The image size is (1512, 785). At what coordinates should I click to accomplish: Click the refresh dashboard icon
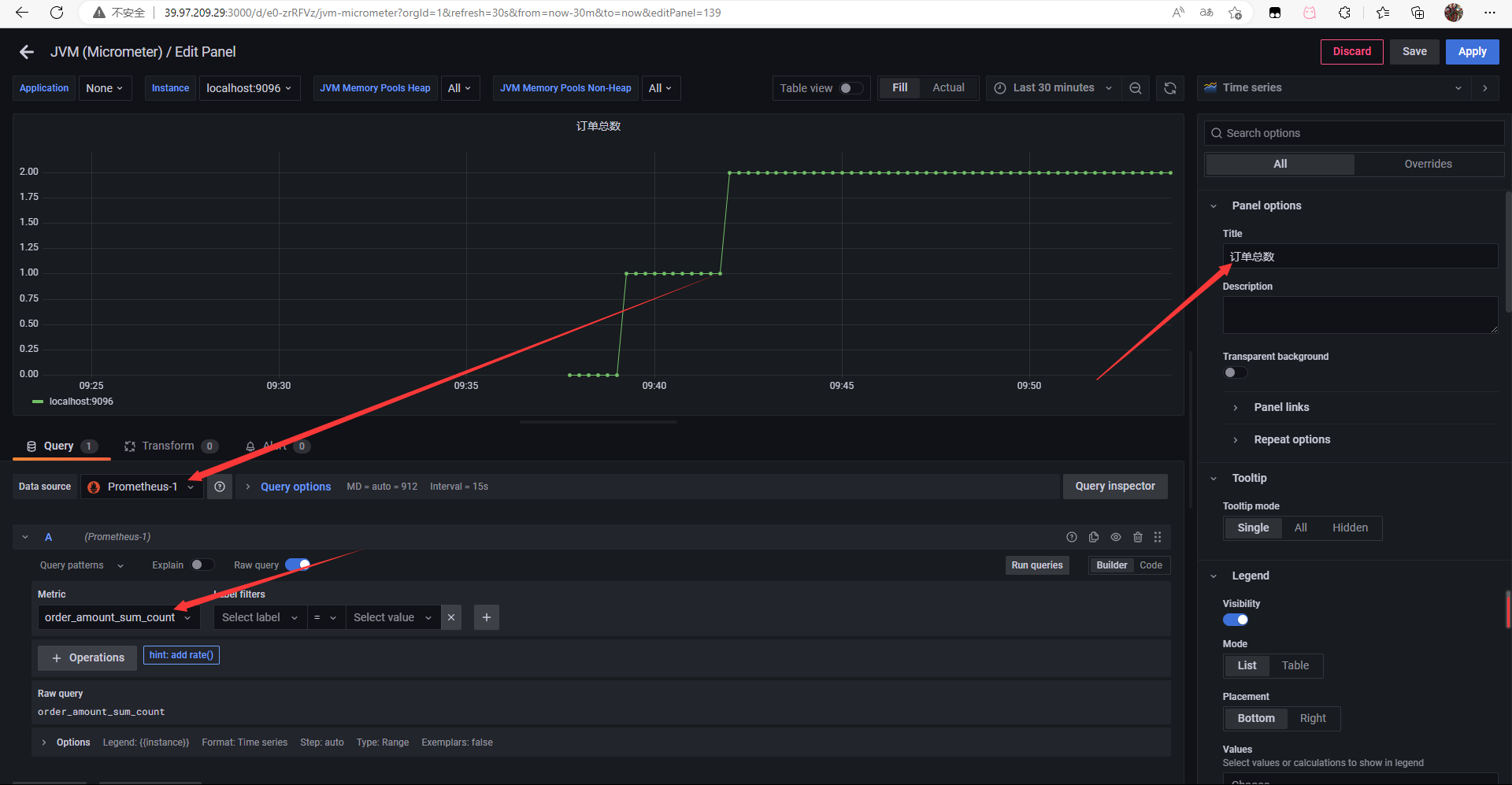pos(1170,88)
